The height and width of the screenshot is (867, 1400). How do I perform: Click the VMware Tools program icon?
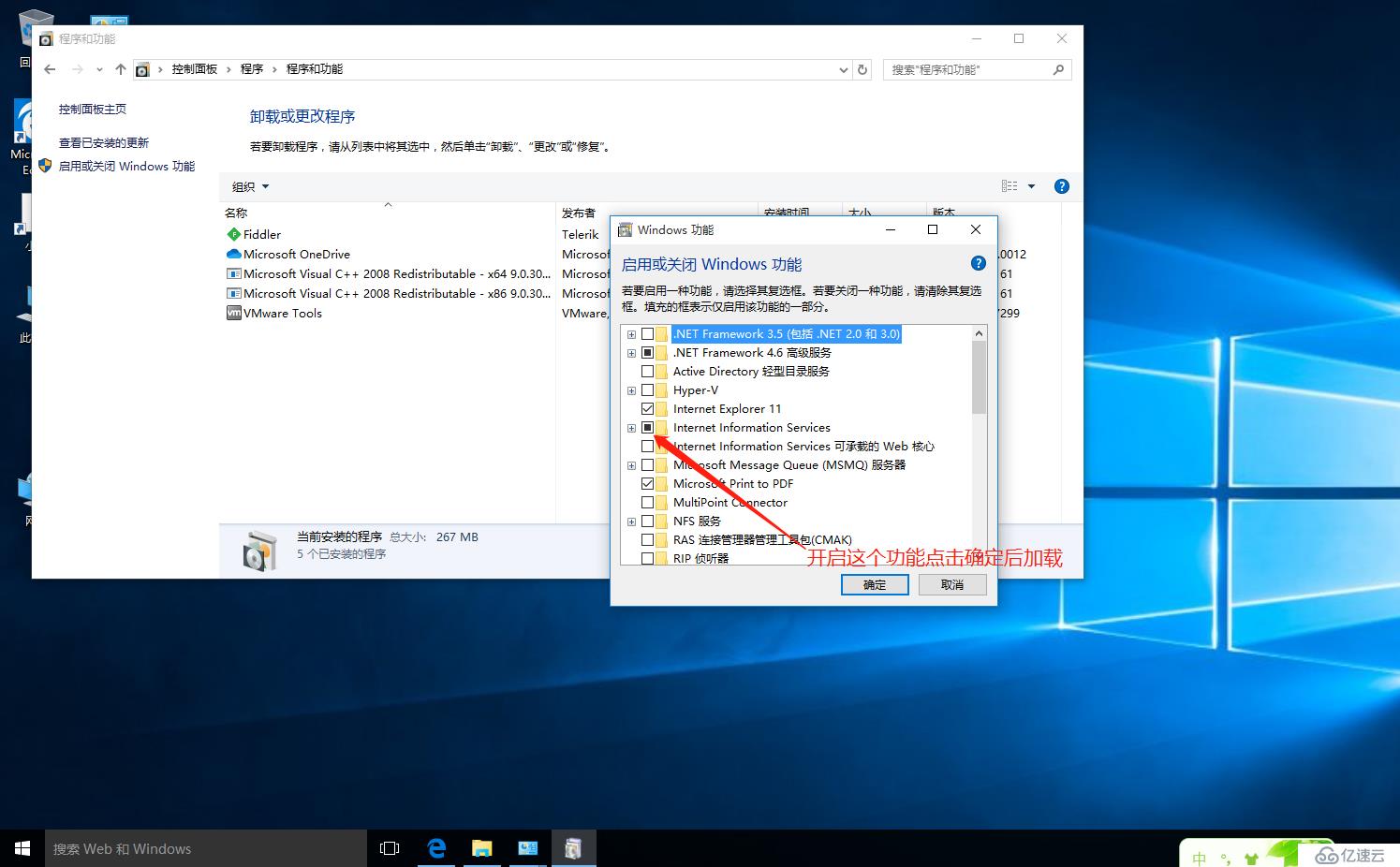pyautogui.click(x=234, y=314)
